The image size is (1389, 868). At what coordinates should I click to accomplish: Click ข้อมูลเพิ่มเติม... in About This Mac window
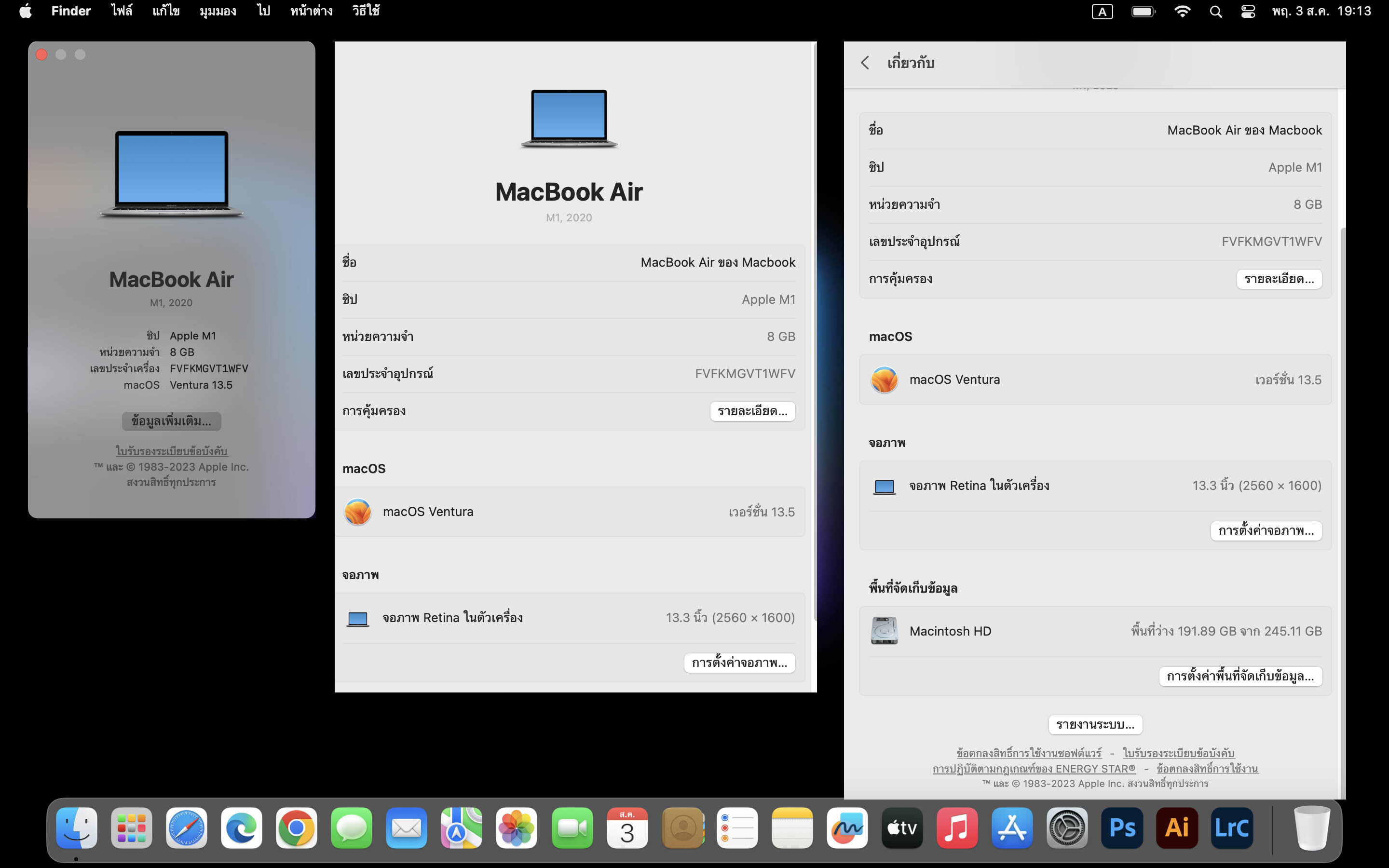(171, 421)
